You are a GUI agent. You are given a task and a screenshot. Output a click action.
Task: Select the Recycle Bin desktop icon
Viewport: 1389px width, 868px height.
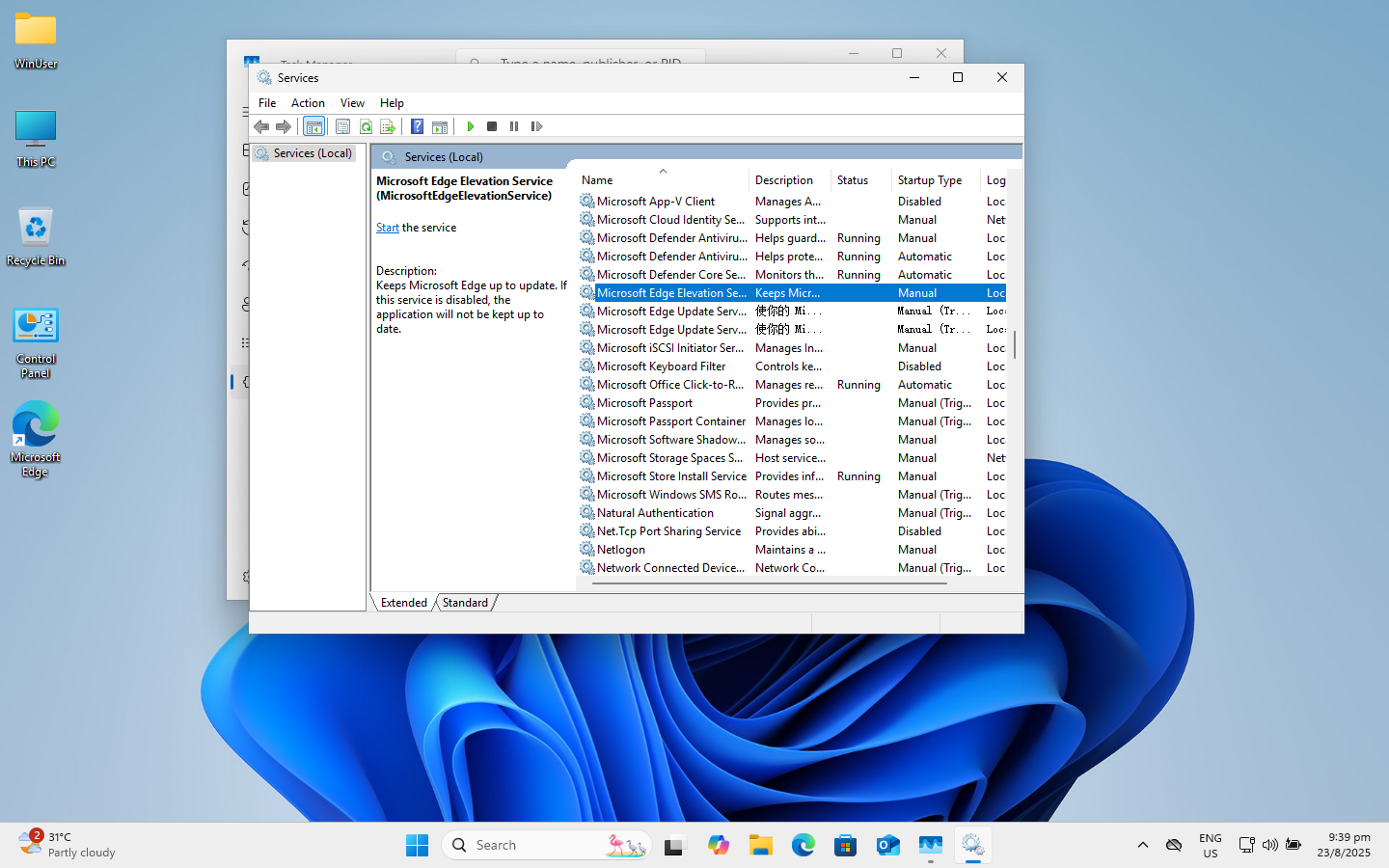tap(36, 237)
